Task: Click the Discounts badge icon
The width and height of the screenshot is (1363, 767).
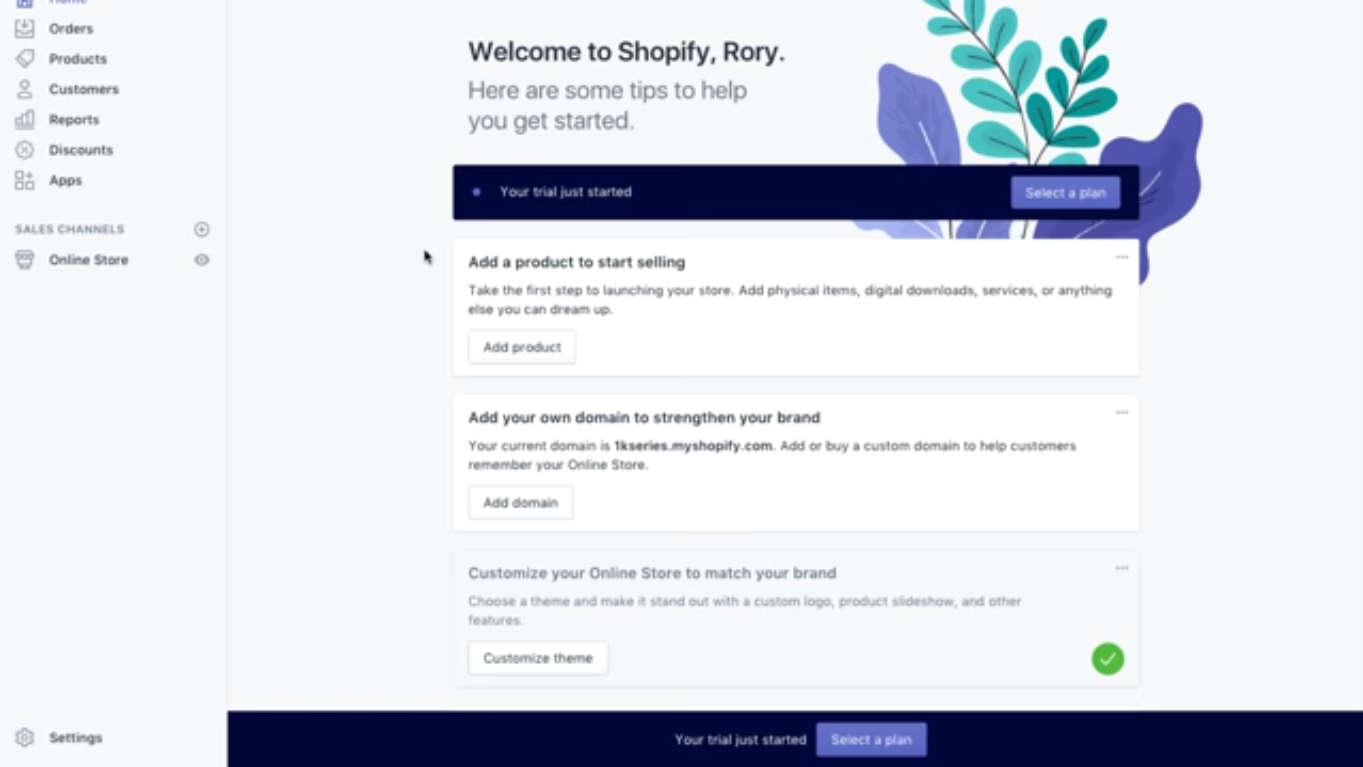Action: click(x=24, y=150)
